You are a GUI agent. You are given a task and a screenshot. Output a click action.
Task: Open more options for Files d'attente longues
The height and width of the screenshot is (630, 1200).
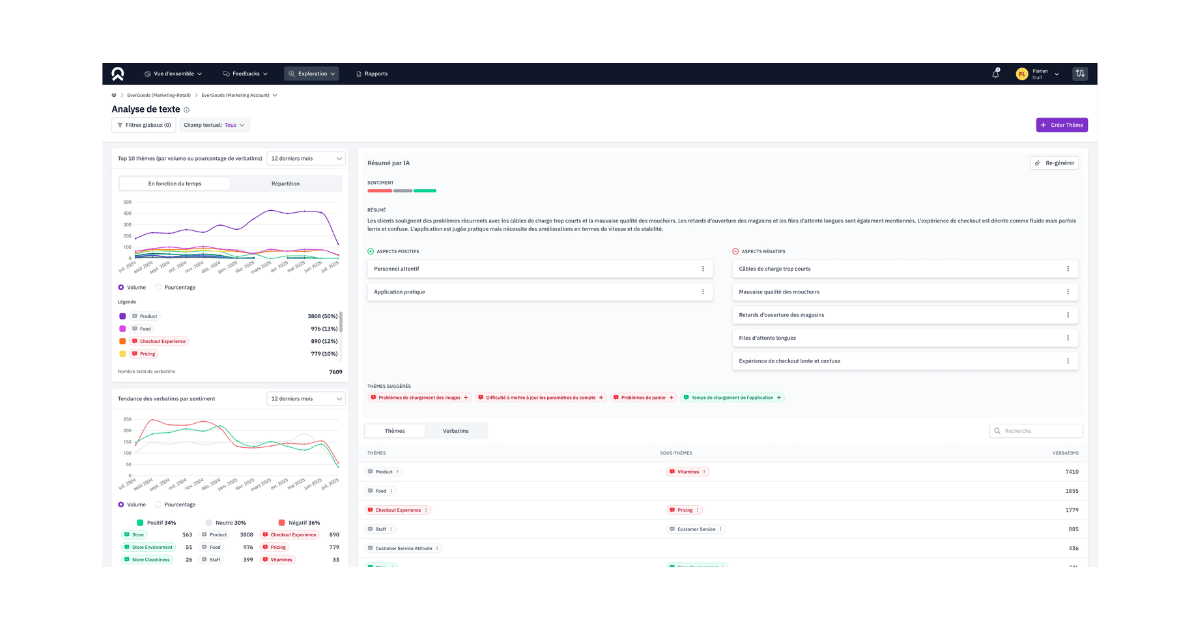[x=1068, y=337]
